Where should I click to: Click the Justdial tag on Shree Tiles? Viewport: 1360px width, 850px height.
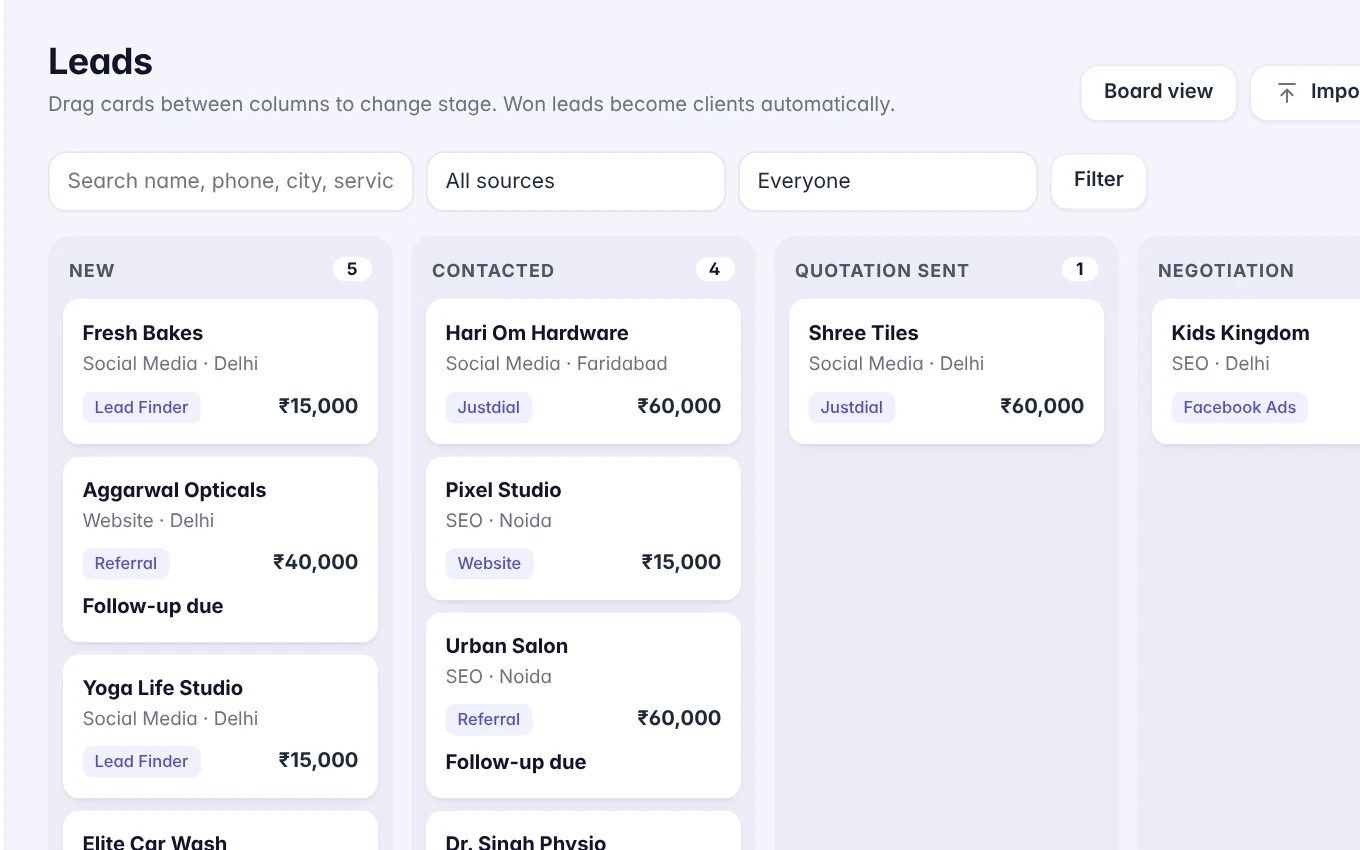(852, 407)
